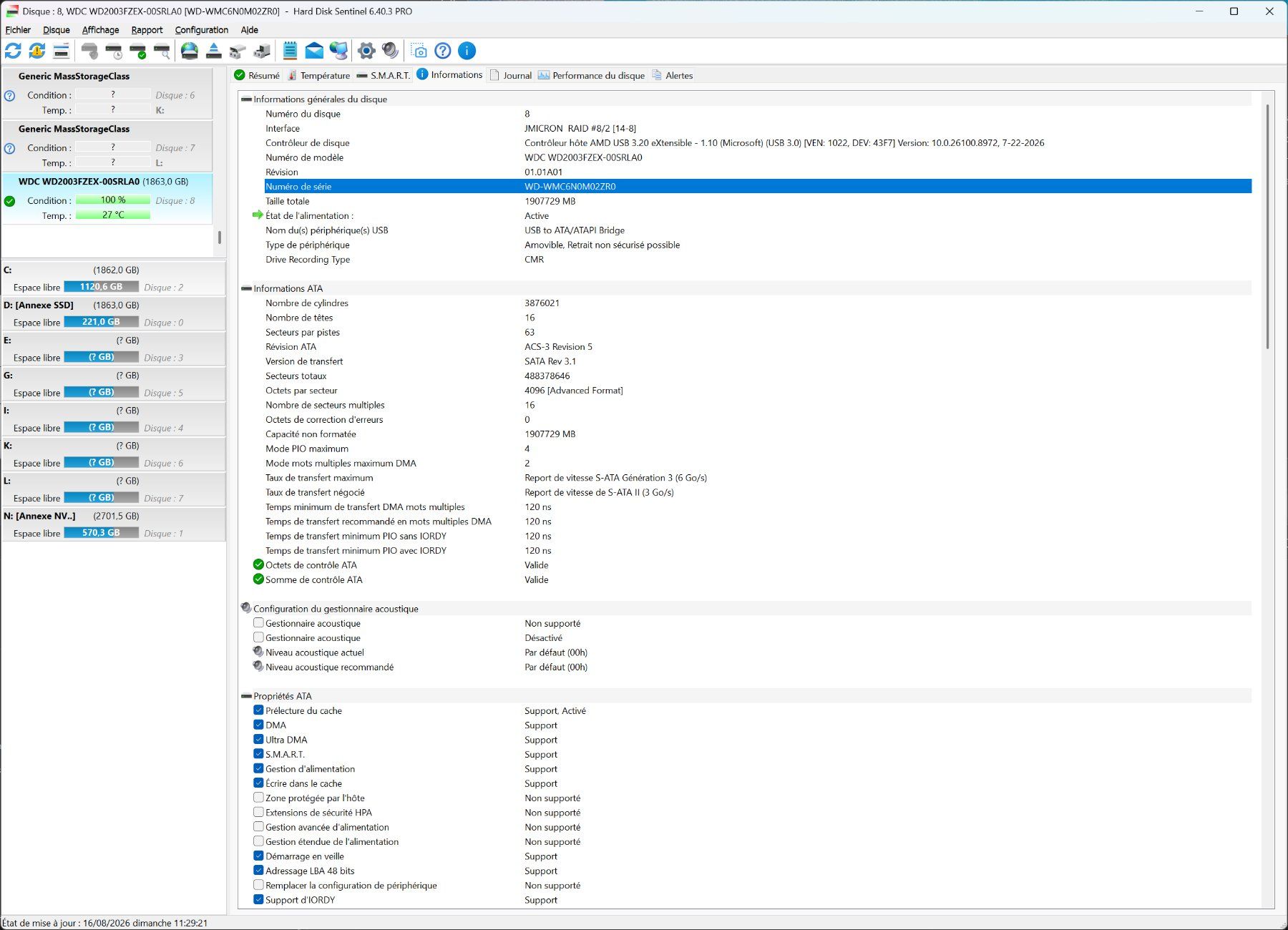1288x930 pixels.
Task: Collapse the Propriétés ATA section
Action: click(247, 696)
